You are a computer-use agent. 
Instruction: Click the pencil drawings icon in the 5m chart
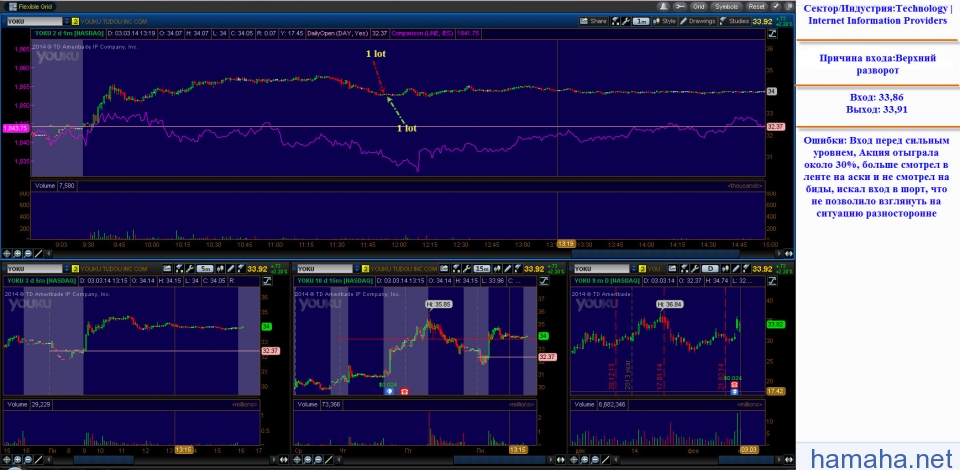coord(231,269)
